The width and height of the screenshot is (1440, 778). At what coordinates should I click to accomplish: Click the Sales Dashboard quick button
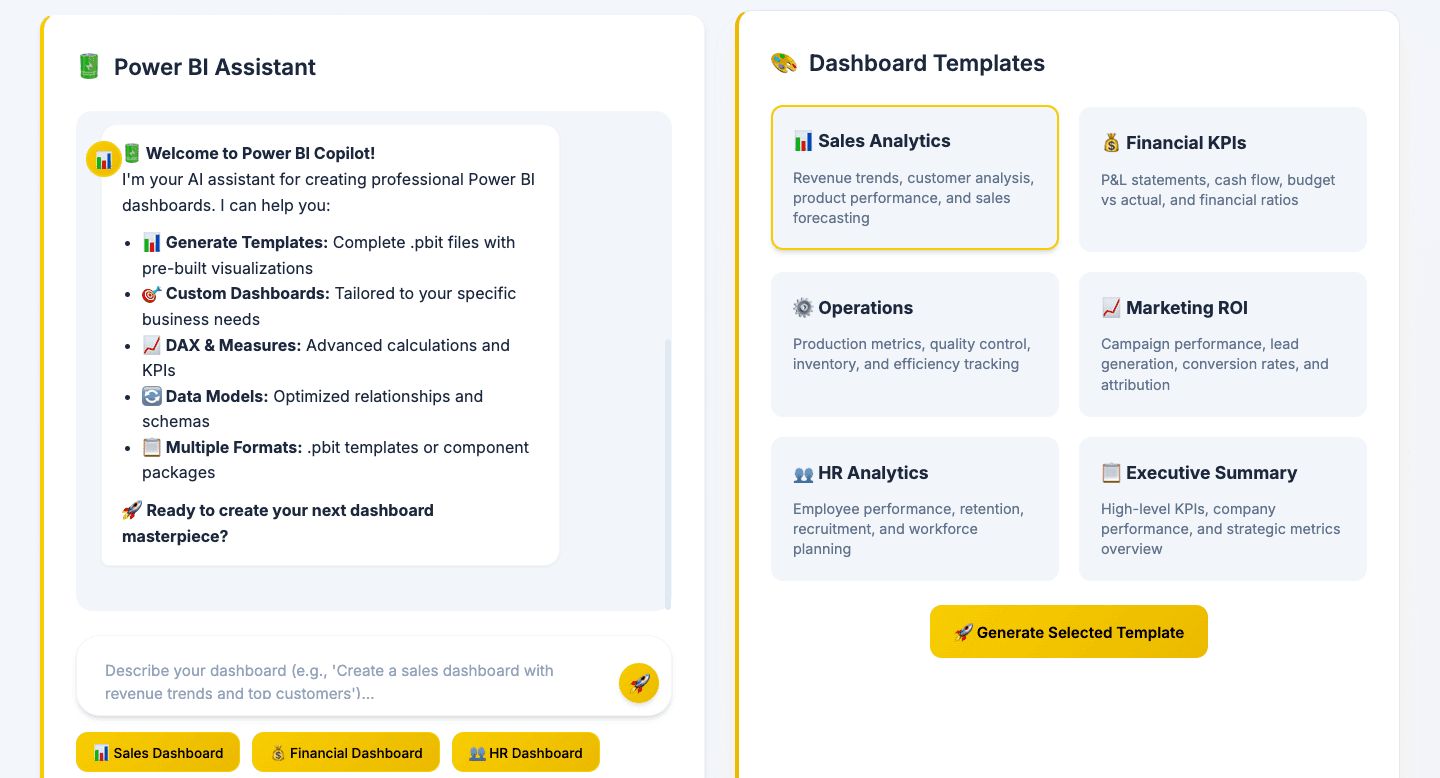158,752
